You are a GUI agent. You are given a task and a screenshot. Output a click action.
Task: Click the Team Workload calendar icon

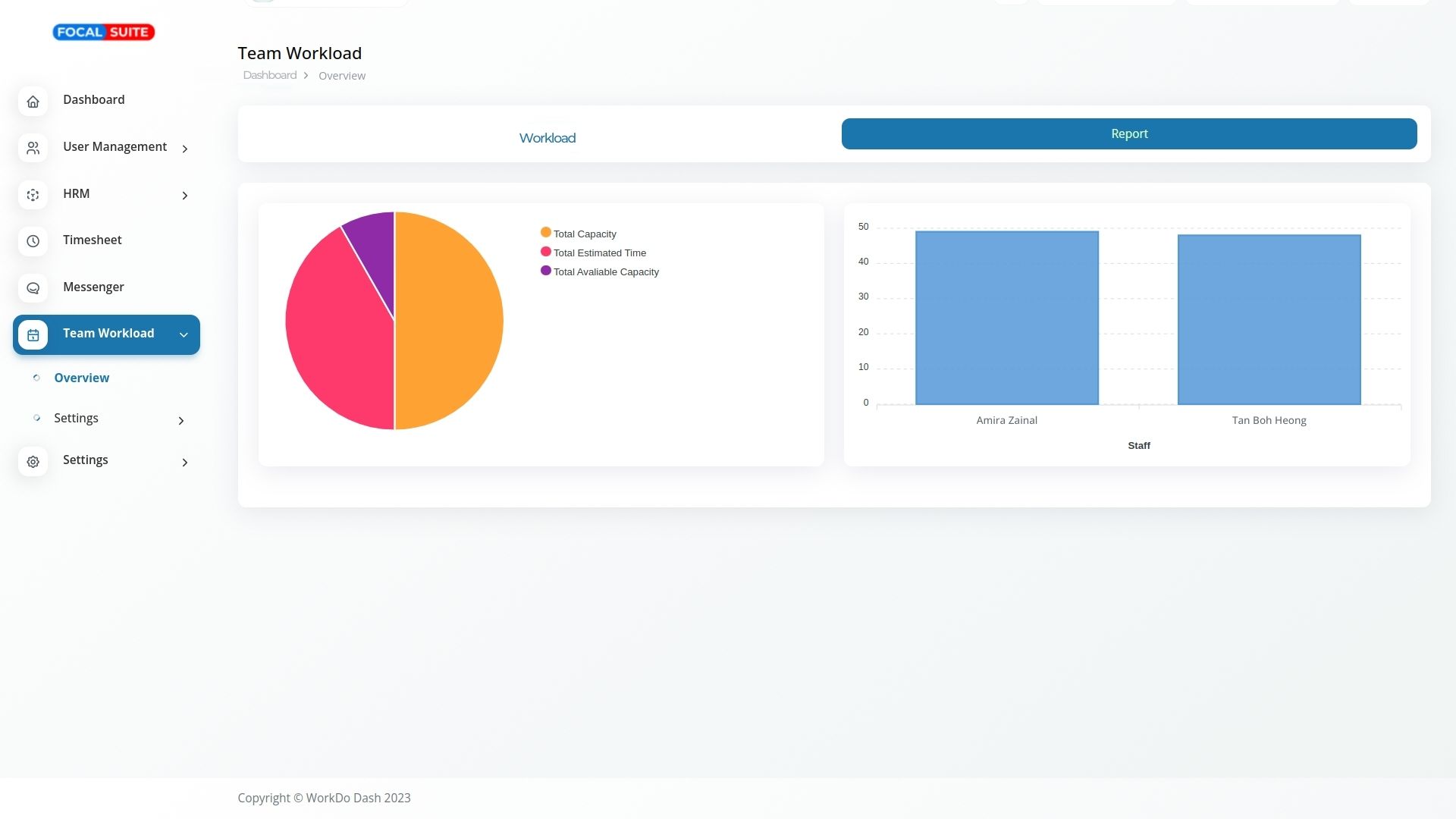pyautogui.click(x=33, y=335)
